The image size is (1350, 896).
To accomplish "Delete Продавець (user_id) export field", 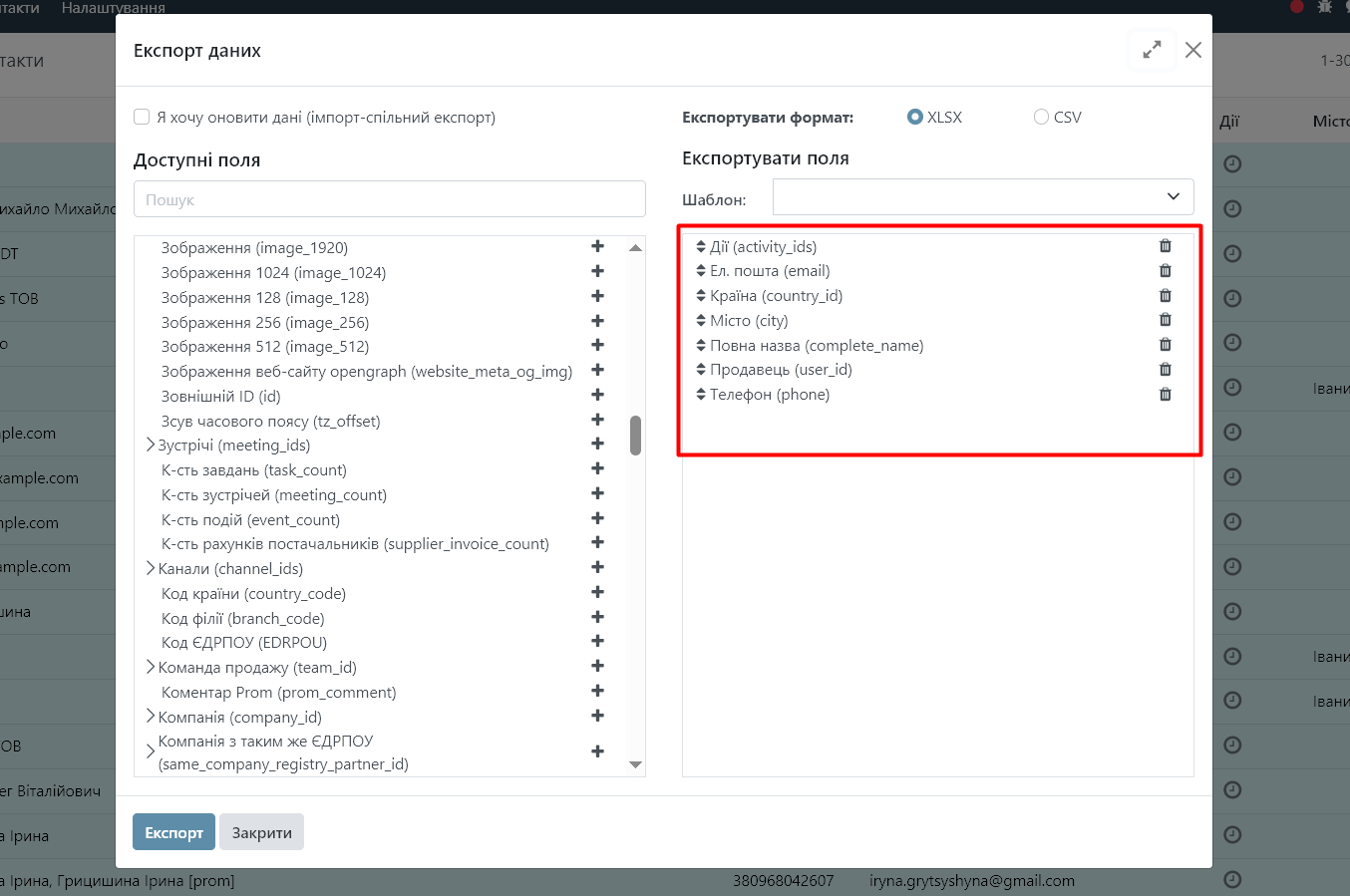I will coord(1165,370).
